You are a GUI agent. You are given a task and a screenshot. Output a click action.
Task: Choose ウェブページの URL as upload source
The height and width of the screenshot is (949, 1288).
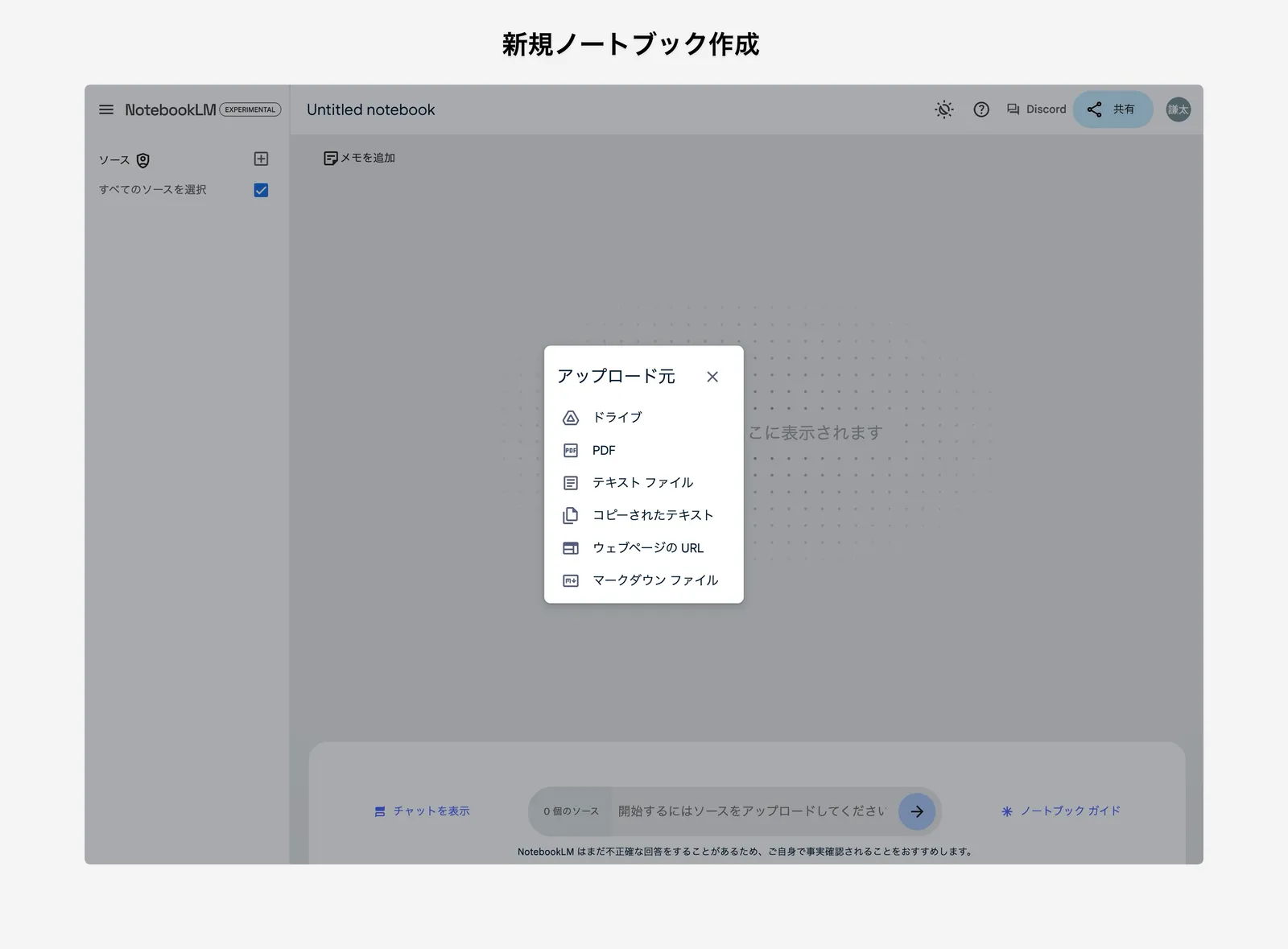click(x=643, y=547)
